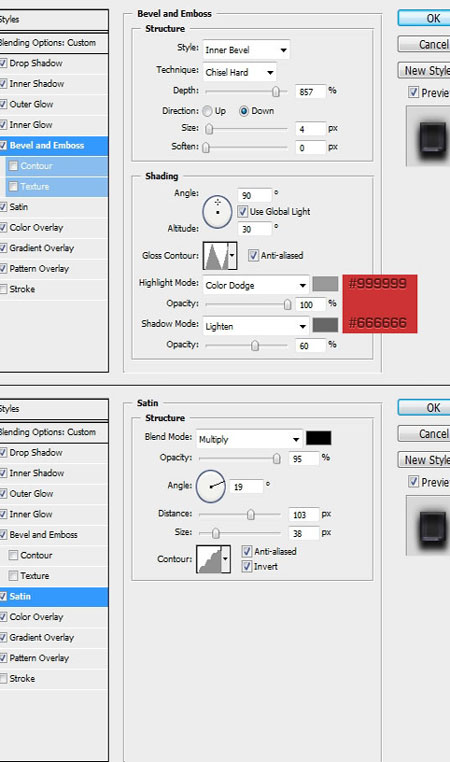The height and width of the screenshot is (762, 450).
Task: Open the Gloss Contour picker thumbnail
Action: coord(216,256)
